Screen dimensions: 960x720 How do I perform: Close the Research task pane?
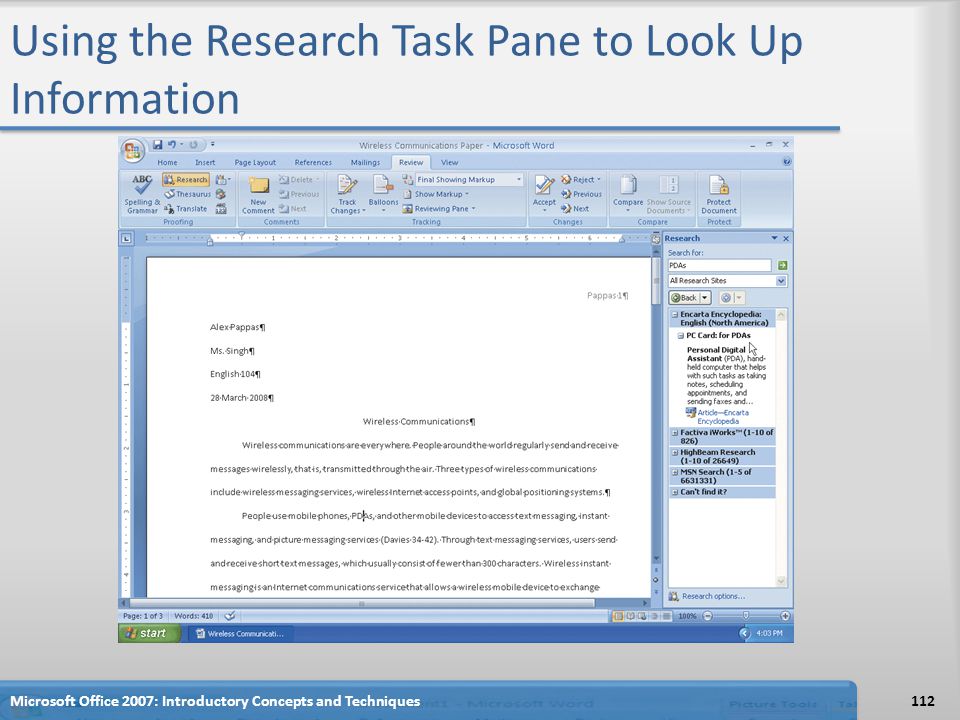tap(786, 238)
